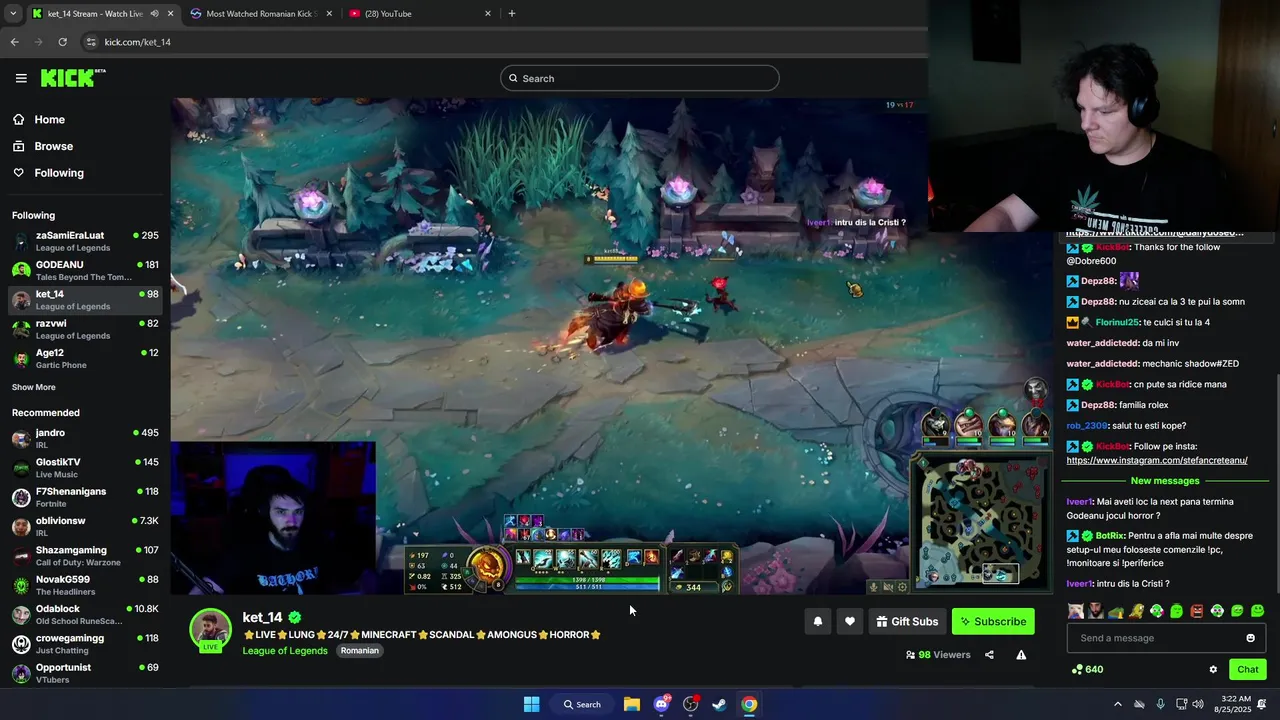Share the stream via share icon
The height and width of the screenshot is (720, 1280).
coord(989,655)
